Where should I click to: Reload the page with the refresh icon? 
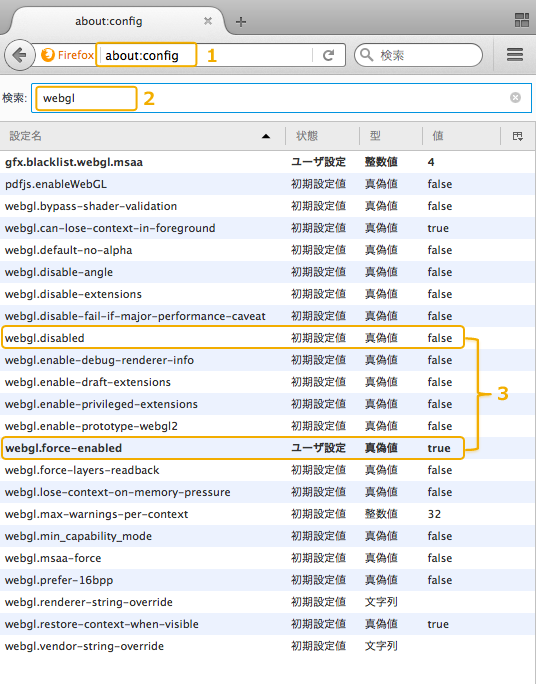(x=328, y=55)
